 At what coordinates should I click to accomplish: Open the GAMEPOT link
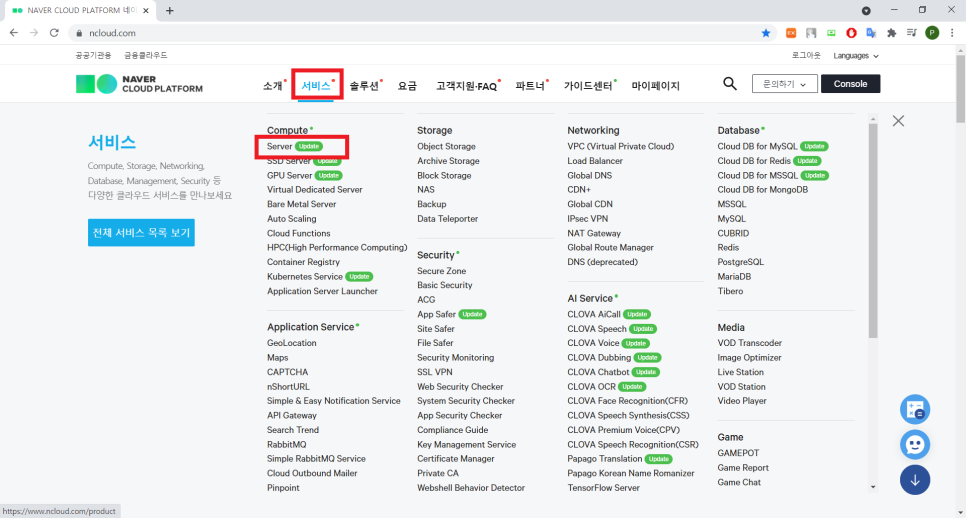click(x=738, y=453)
